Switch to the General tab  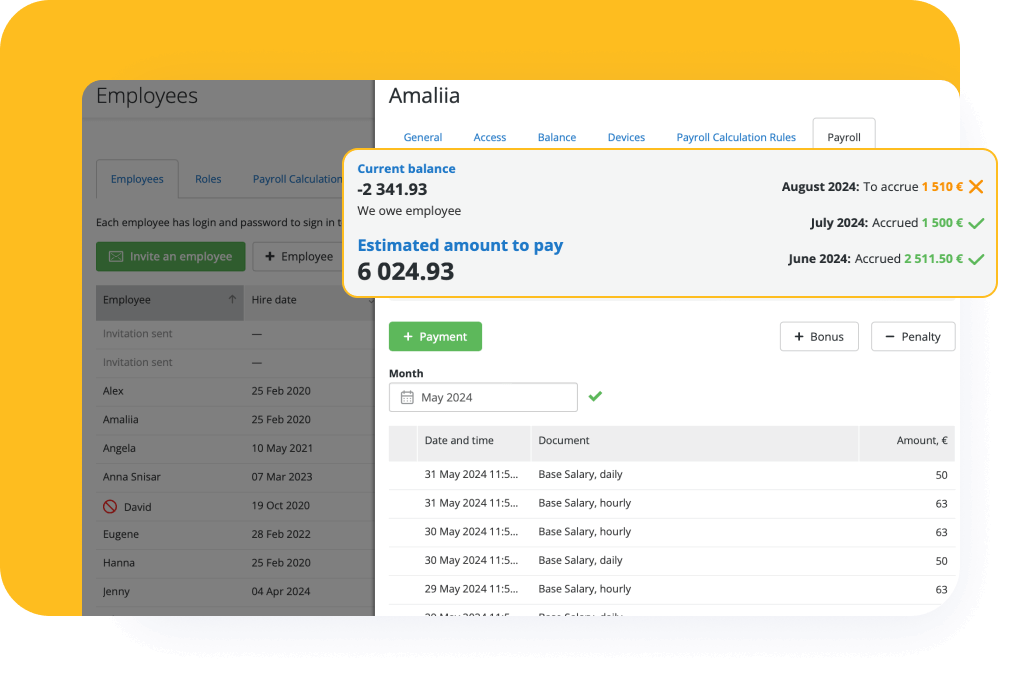423,137
